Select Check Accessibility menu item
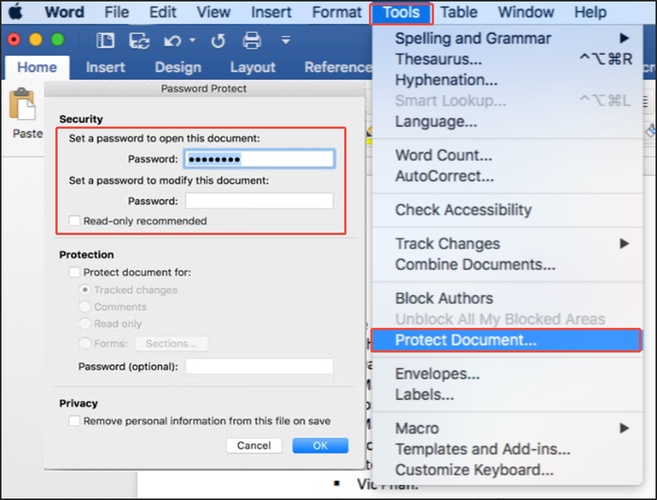The width and height of the screenshot is (657, 500). tap(507, 210)
